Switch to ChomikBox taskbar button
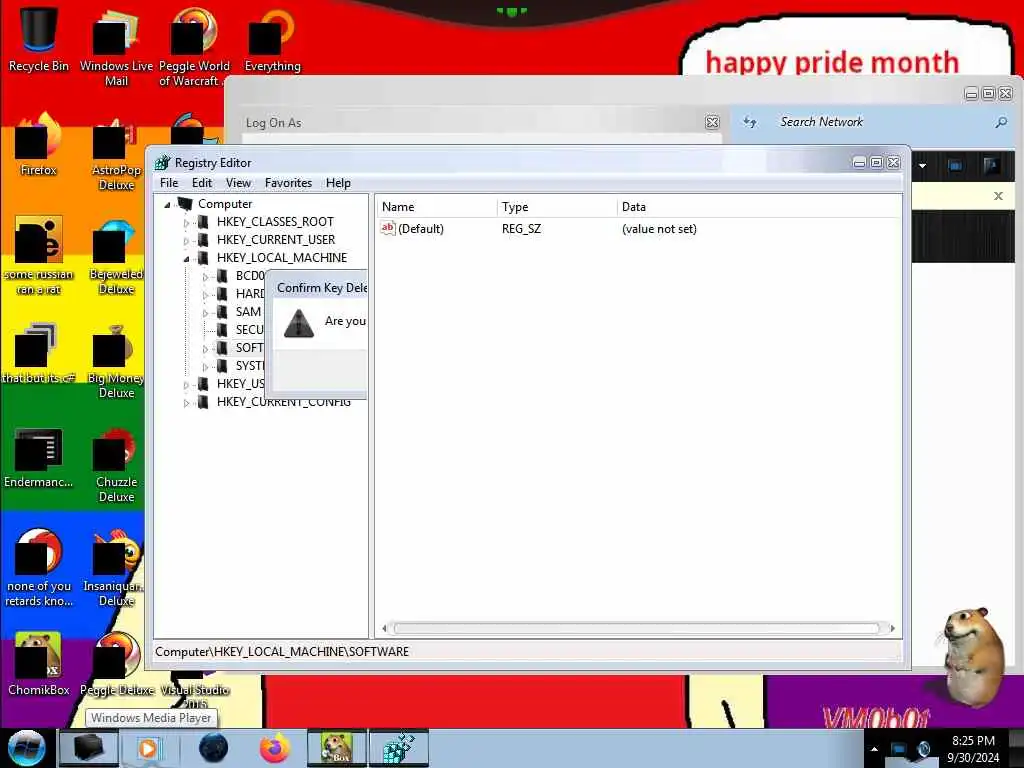 [336, 748]
